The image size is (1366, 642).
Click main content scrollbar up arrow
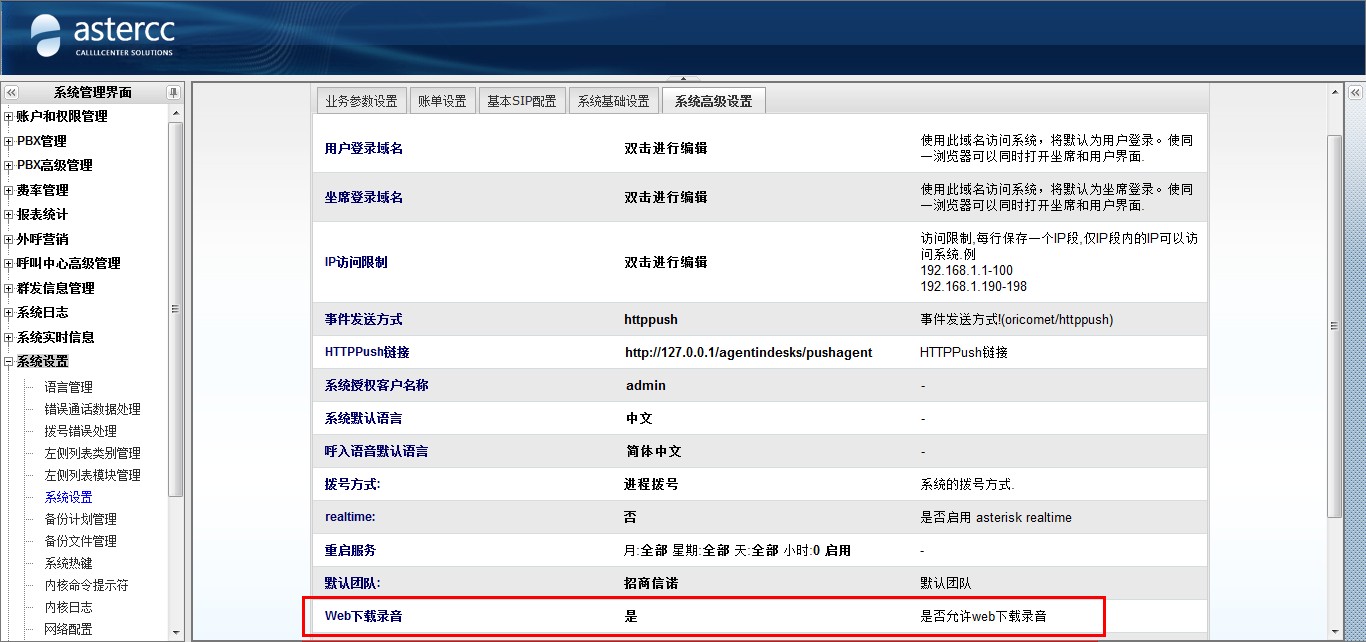tap(1334, 92)
